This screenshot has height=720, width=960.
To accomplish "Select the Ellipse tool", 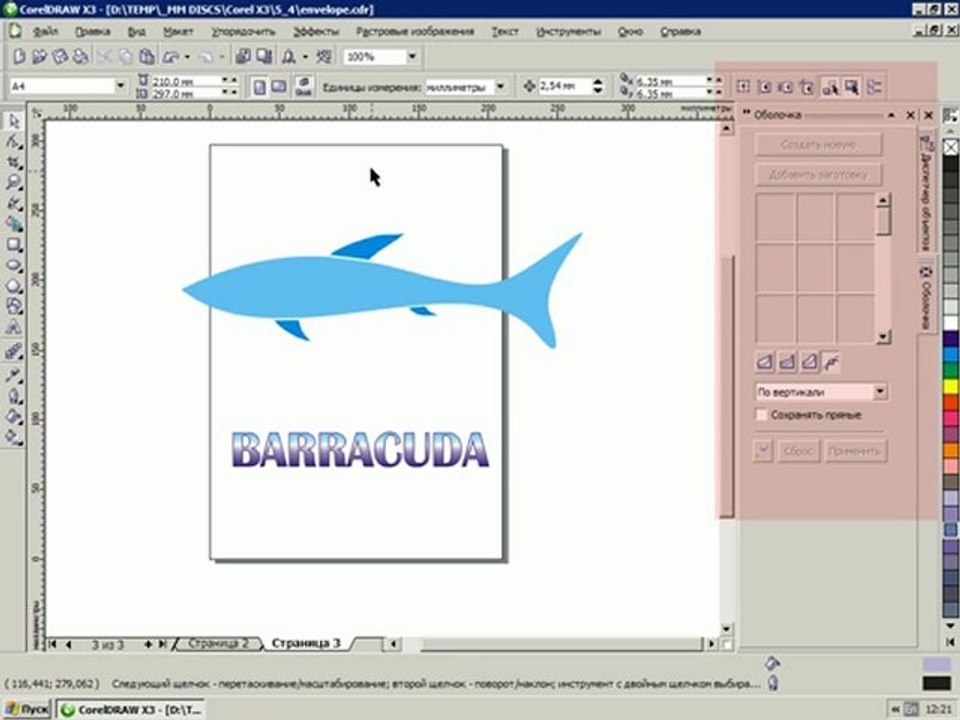I will coord(13,266).
